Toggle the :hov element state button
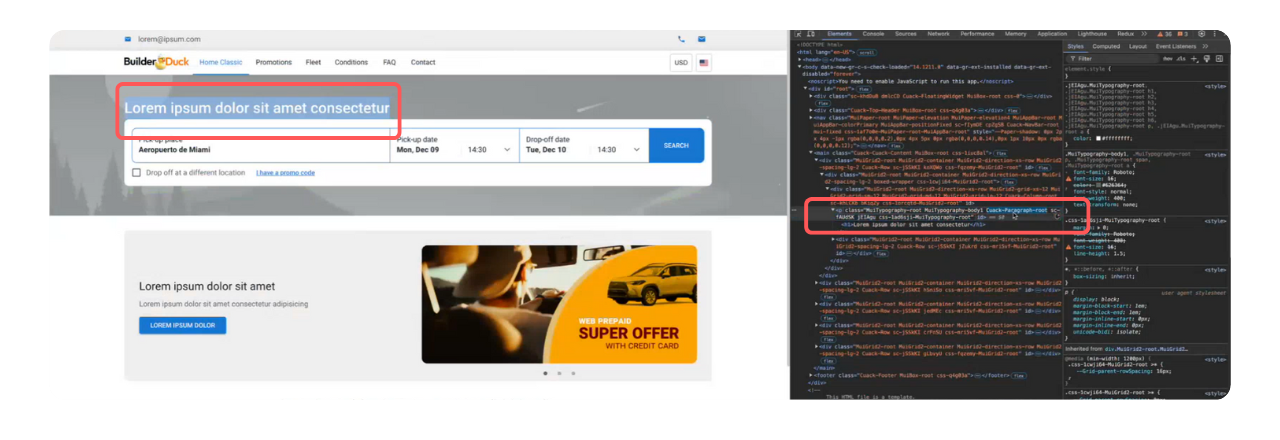The image size is (1280, 440). coord(1167,59)
